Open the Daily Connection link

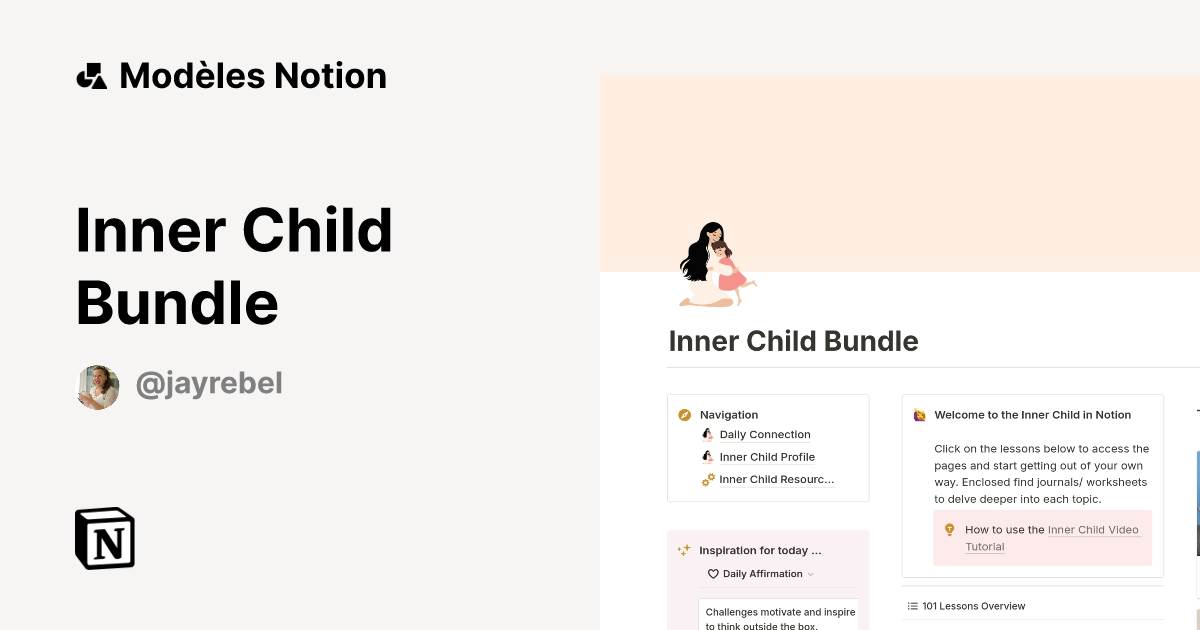pos(765,434)
